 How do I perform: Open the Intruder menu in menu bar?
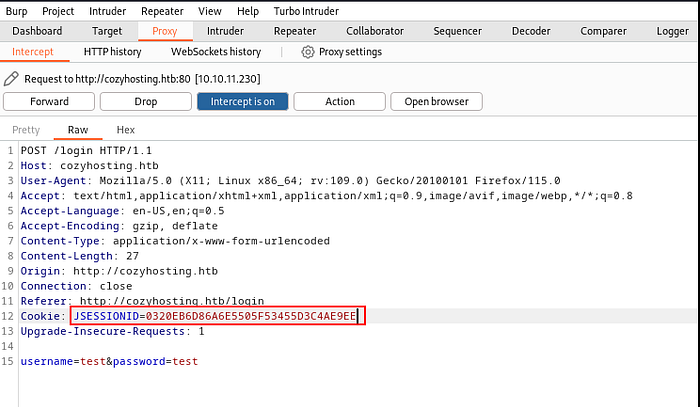click(108, 11)
